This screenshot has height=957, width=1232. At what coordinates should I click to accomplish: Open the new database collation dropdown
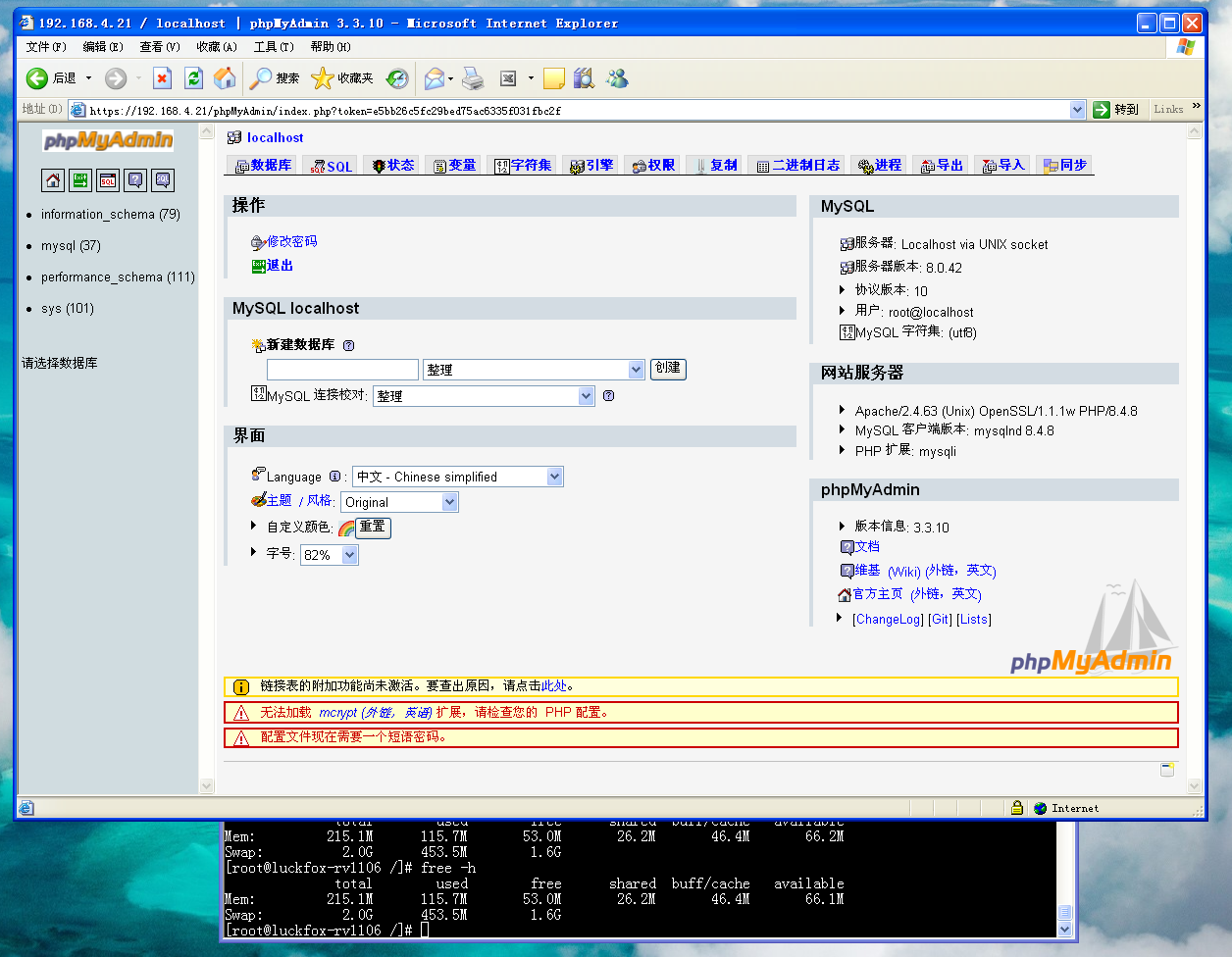(x=534, y=370)
